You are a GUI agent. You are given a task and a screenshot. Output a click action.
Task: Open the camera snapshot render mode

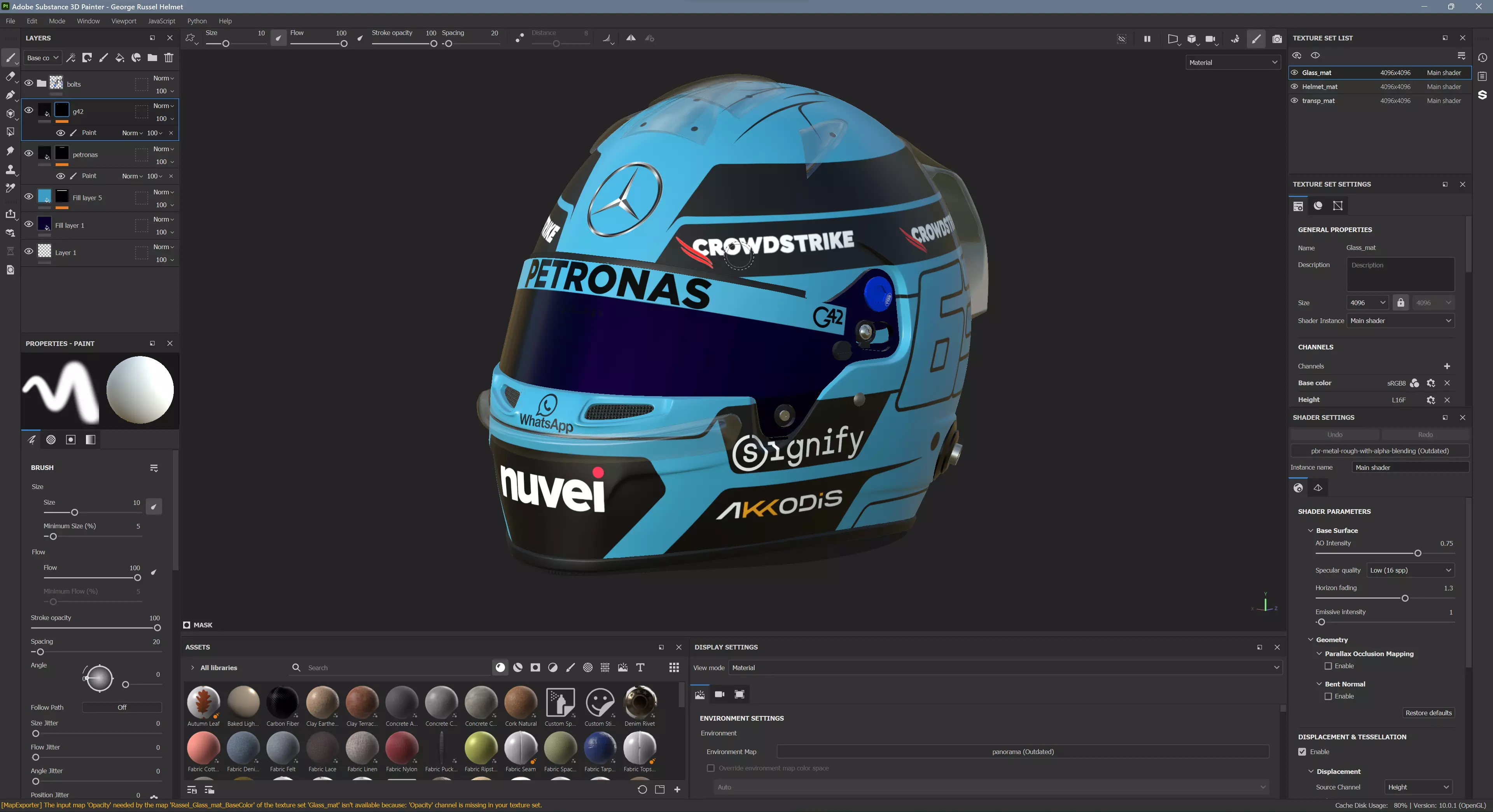1277,39
